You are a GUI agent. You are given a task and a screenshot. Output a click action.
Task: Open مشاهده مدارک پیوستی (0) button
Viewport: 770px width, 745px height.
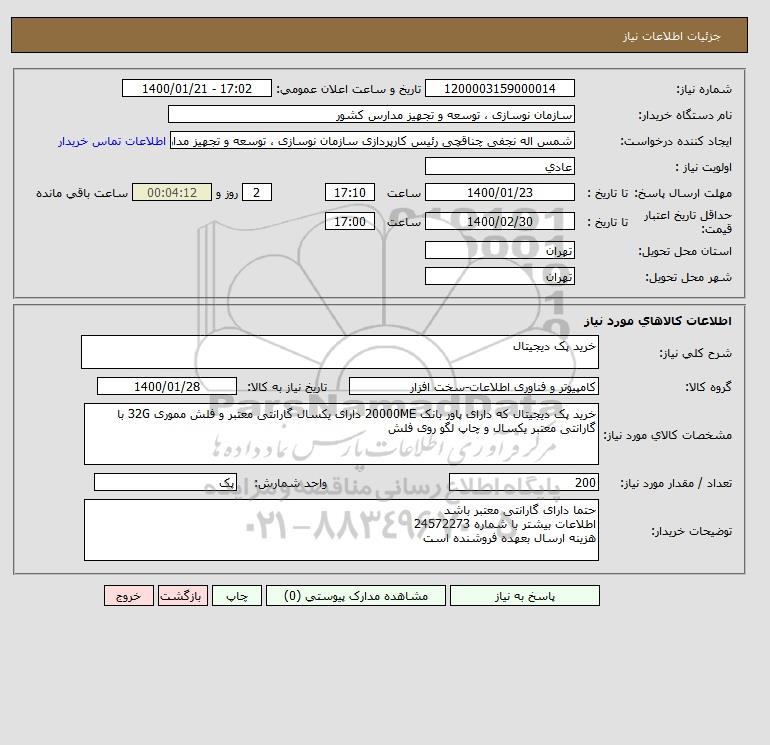(x=356, y=596)
